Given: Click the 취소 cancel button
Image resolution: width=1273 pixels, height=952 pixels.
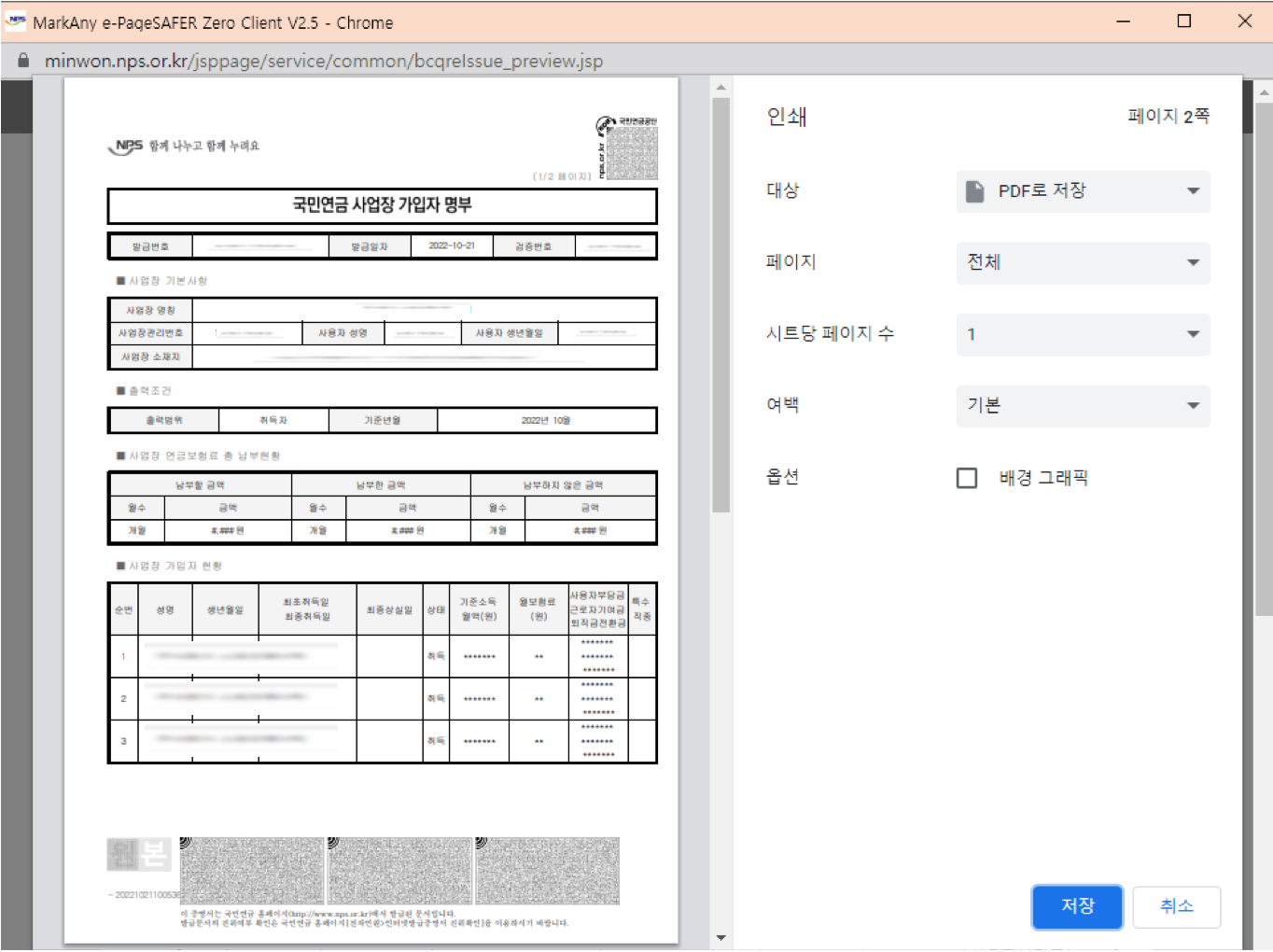Looking at the screenshot, I should click(x=1176, y=906).
